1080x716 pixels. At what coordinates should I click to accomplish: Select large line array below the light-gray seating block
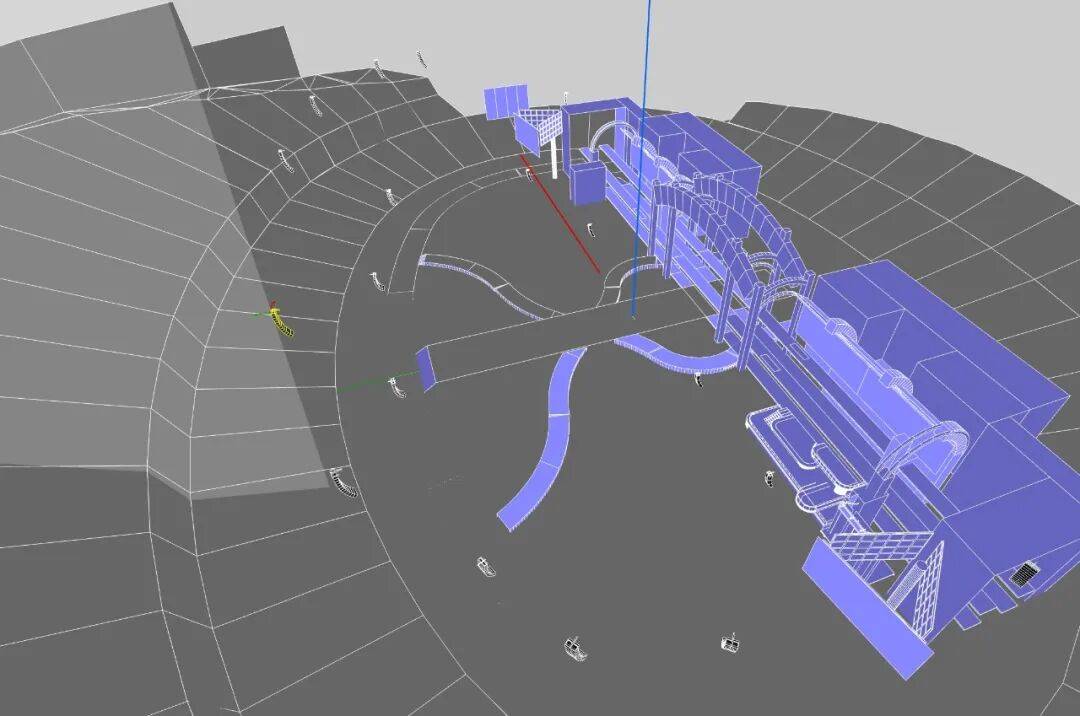[x=344, y=483]
